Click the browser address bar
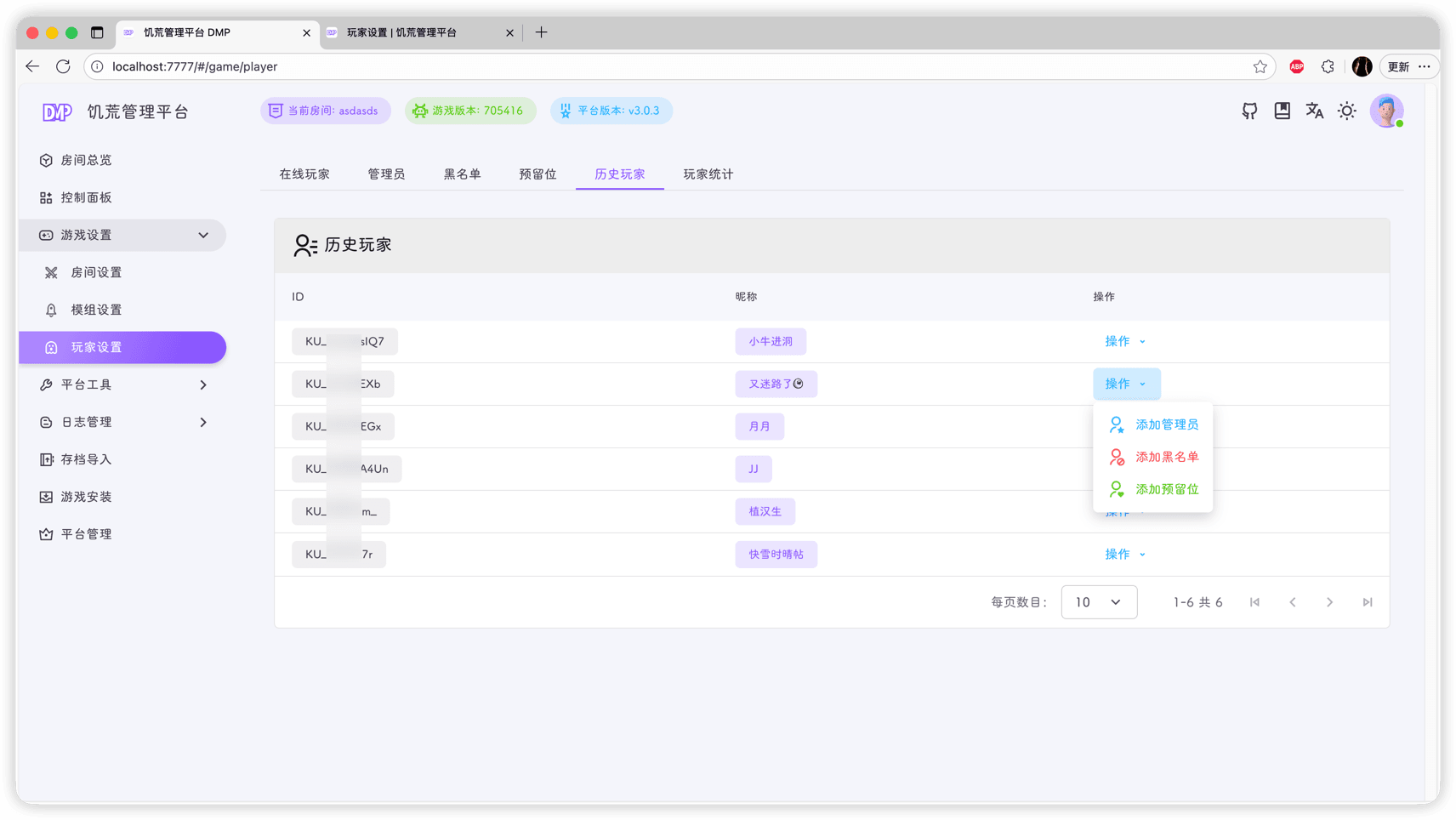 pyautogui.click(x=340, y=66)
